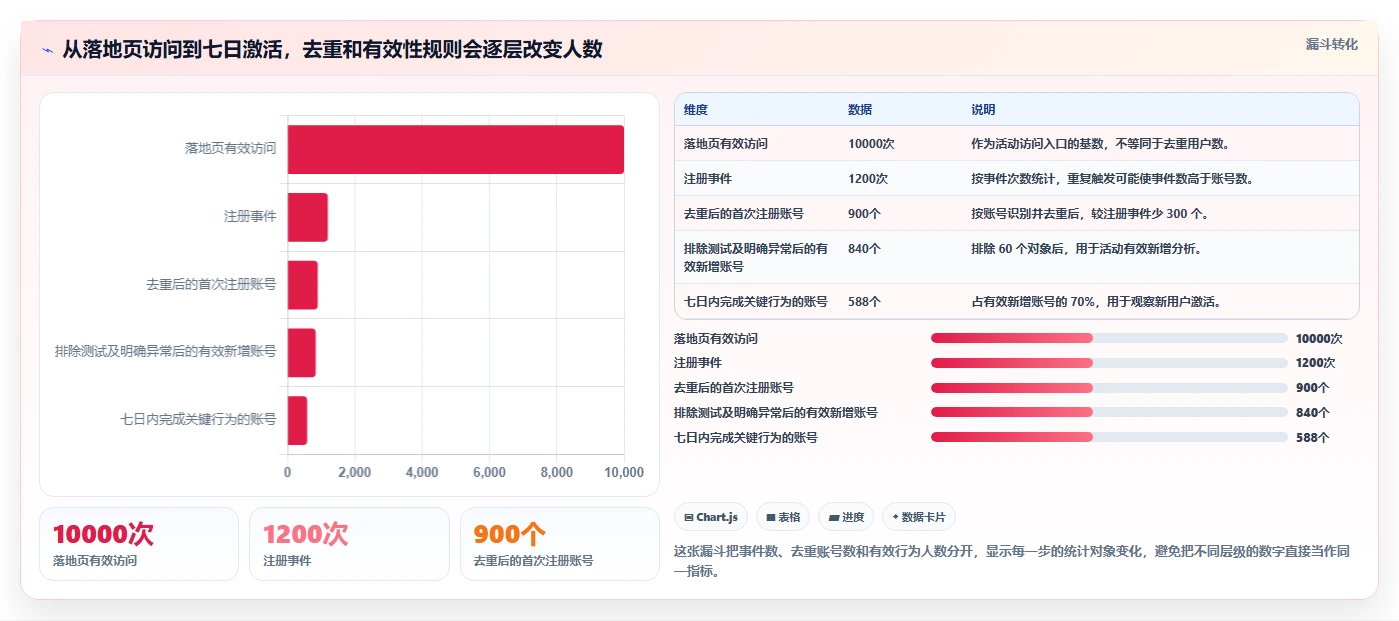Click the 588个 value beside the progress bar
The width and height of the screenshot is (1399, 621).
pyautogui.click(x=1312, y=437)
